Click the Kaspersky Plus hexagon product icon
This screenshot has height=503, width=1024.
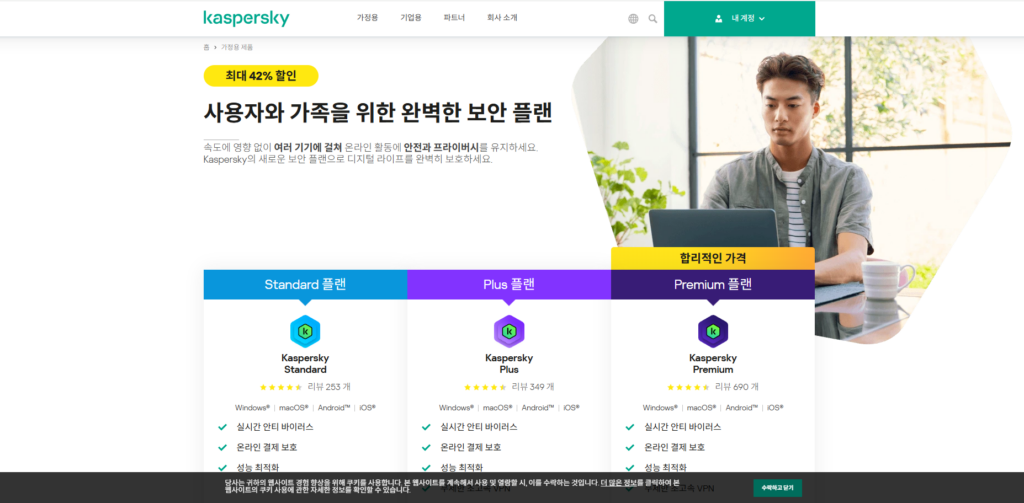coord(509,331)
